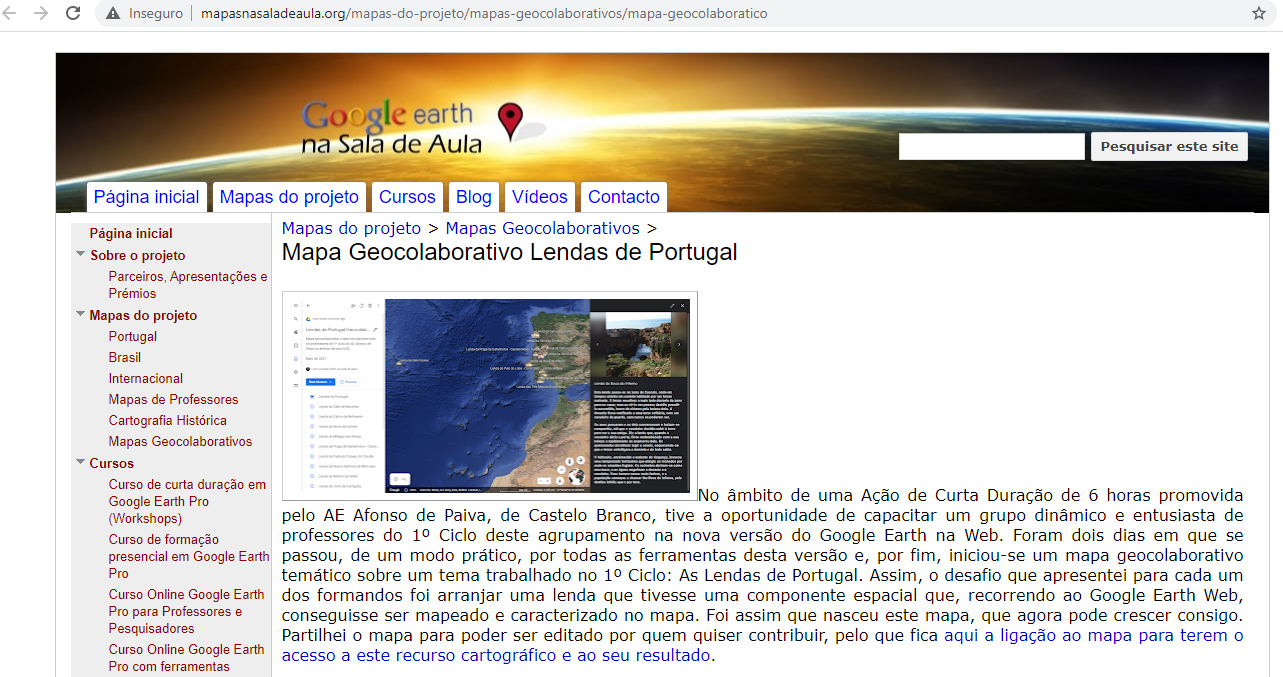The width and height of the screenshot is (1283, 677).
Task: Open the Internacional sidebar link
Action: pos(146,378)
